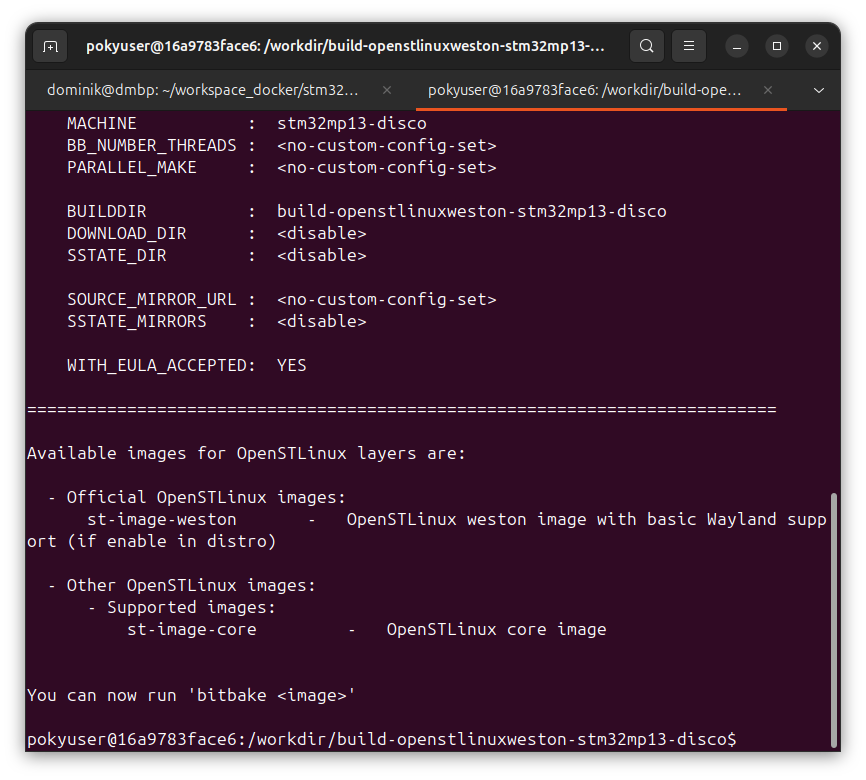Click the window title text
866x780 pixels.
coord(345,46)
